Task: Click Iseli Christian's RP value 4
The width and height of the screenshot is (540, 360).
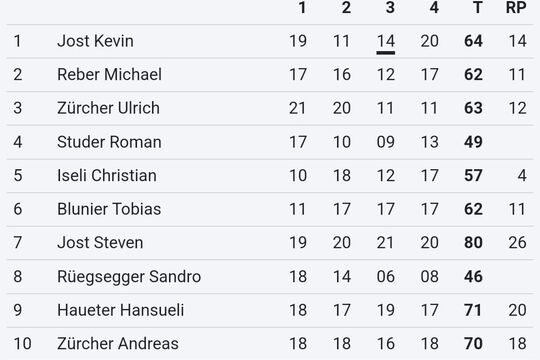Action: pyautogui.click(x=522, y=175)
